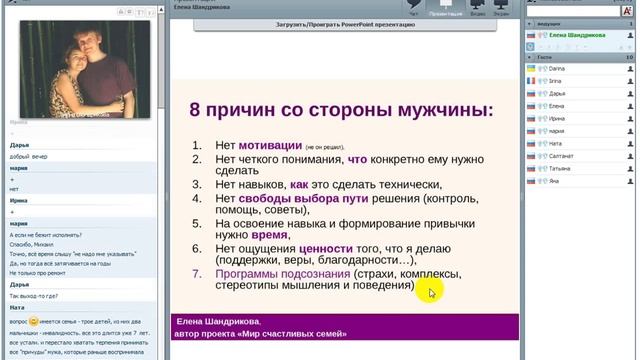Click the lock icon above chat photo
This screenshot has height=360, width=640.
(121, 12)
